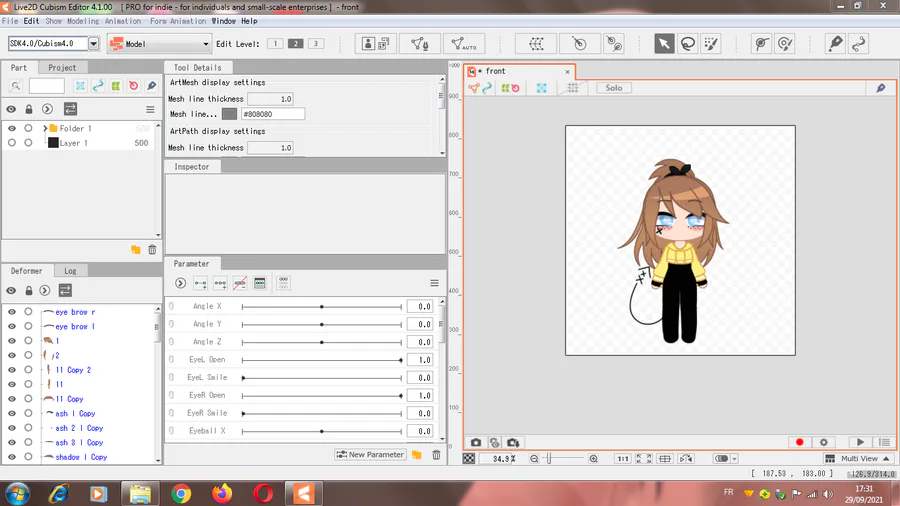The width and height of the screenshot is (900, 506).
Task: Hide the eye brow r deformer item
Action: pos(11,312)
